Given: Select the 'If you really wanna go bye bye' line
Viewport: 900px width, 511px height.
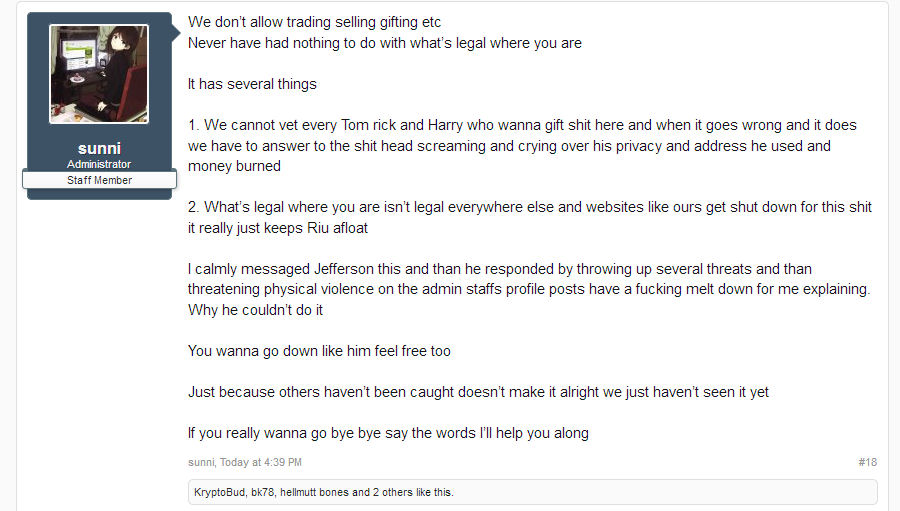Looking at the screenshot, I should click(388, 433).
